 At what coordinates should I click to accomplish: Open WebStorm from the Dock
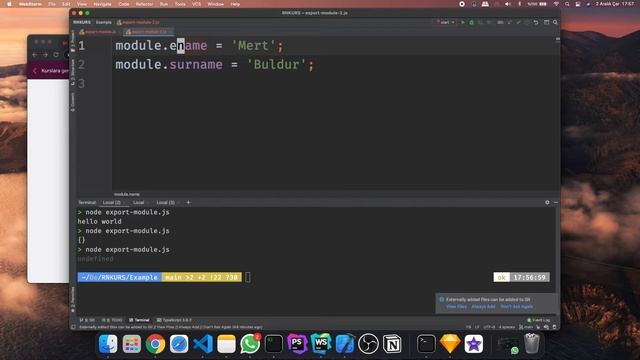(x=321, y=344)
